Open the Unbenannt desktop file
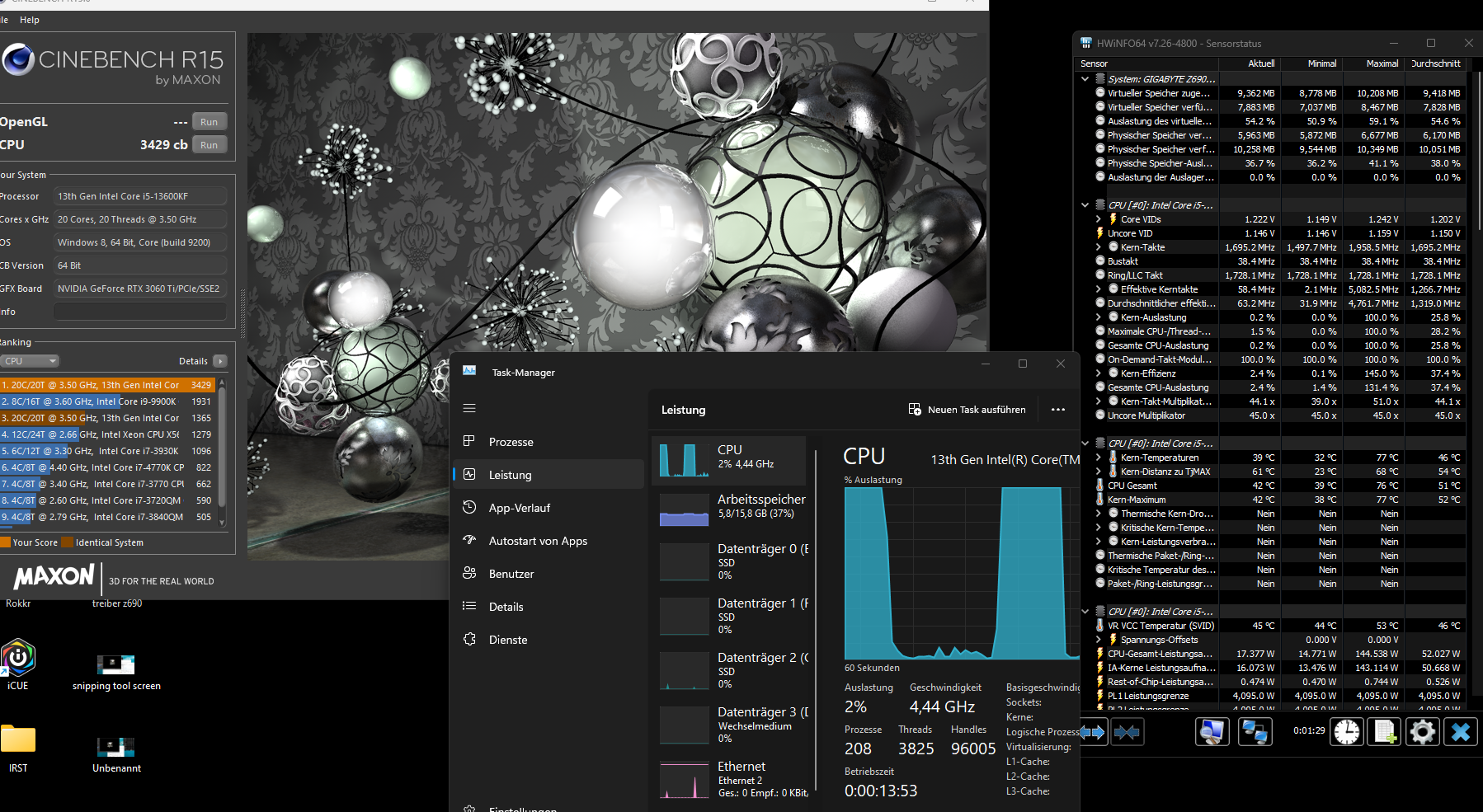 pos(116,754)
